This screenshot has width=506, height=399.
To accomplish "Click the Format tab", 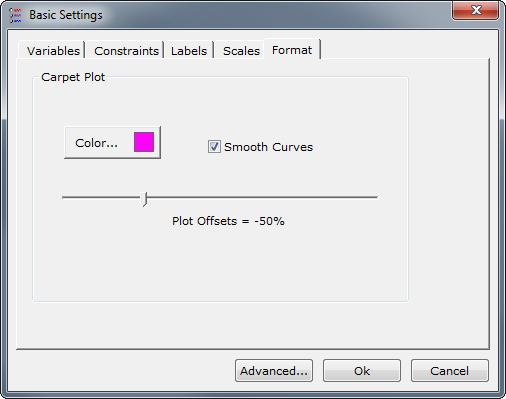I will pos(292,49).
